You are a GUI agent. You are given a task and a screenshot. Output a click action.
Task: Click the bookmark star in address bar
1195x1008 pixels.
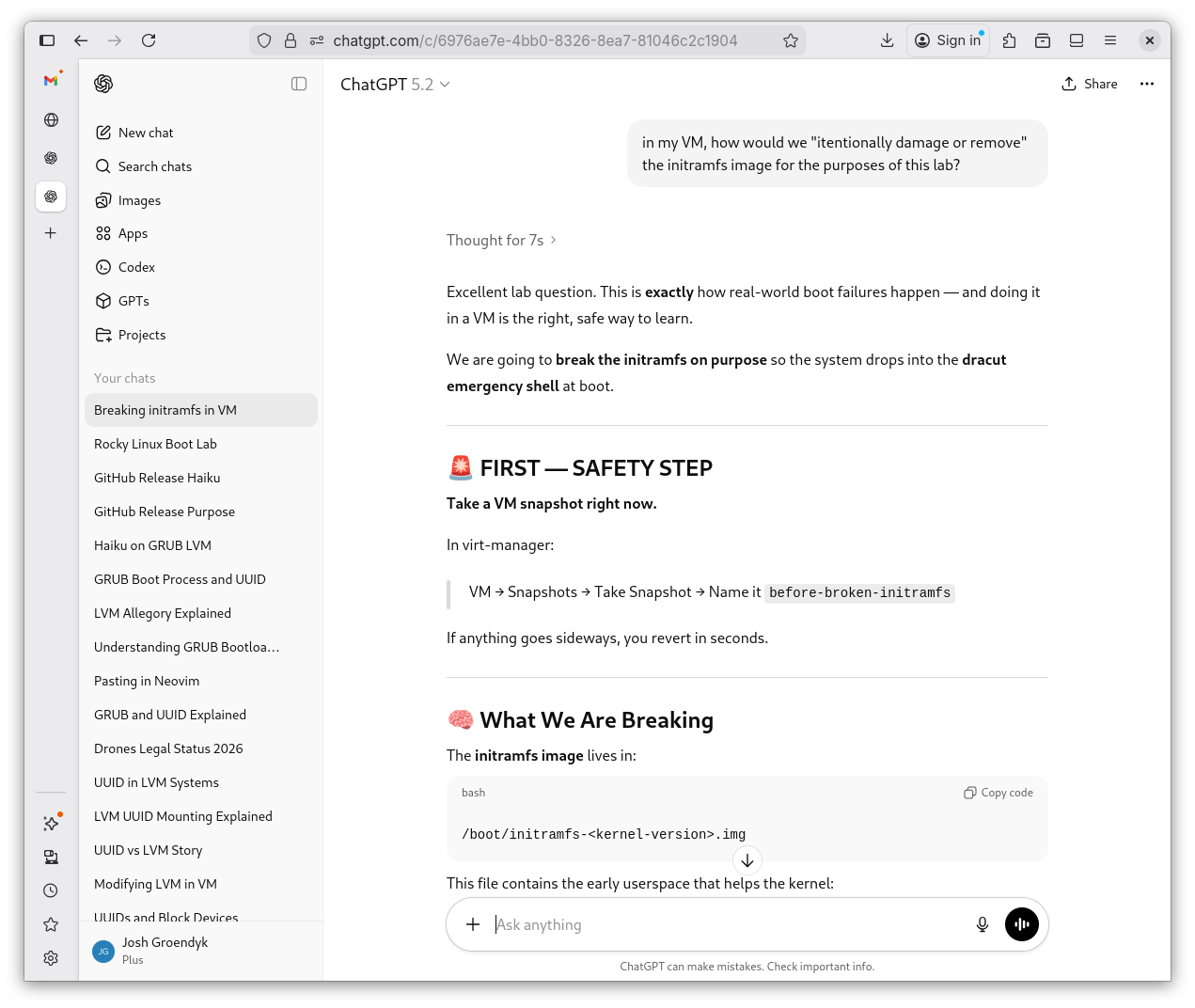[x=791, y=40]
